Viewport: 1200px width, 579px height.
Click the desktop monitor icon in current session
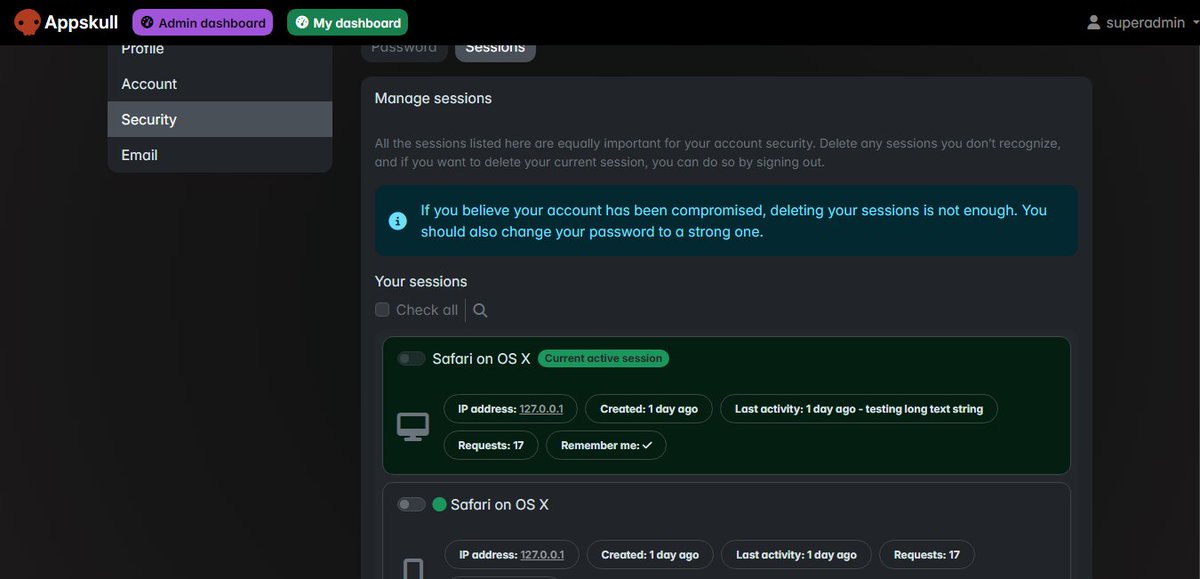pyautogui.click(x=413, y=427)
